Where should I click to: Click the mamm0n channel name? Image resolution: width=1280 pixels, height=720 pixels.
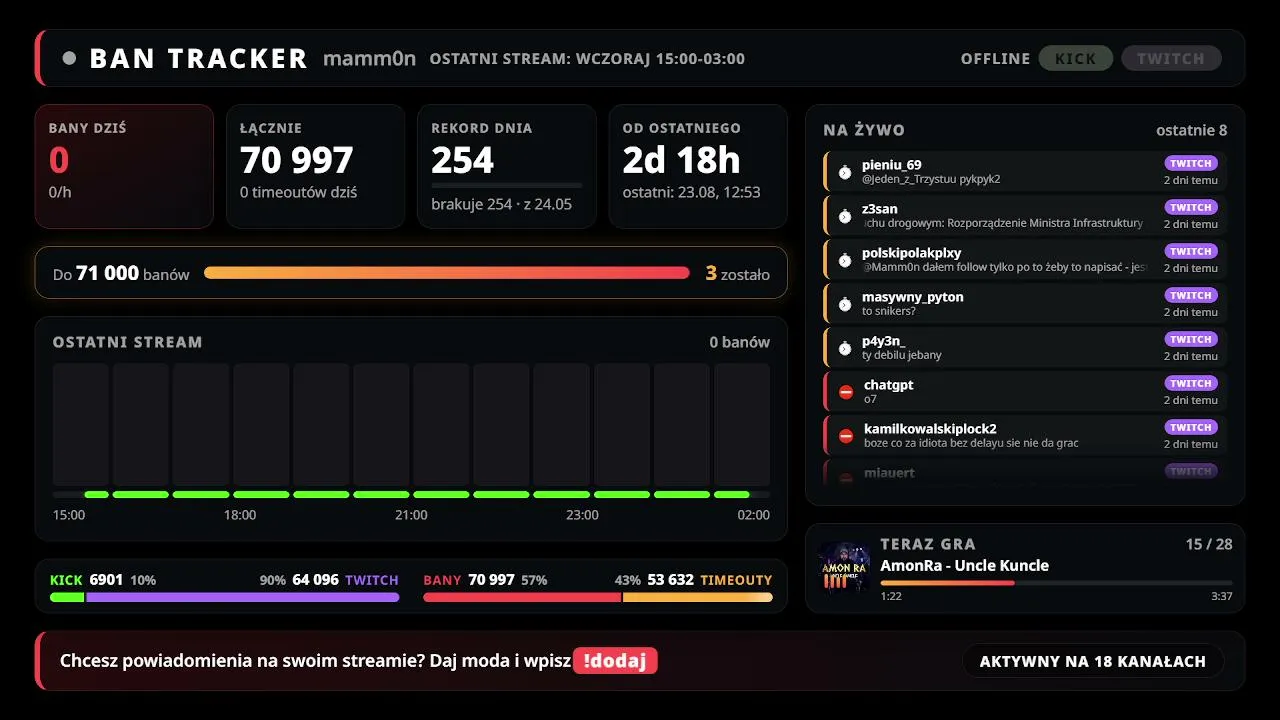(x=369, y=58)
